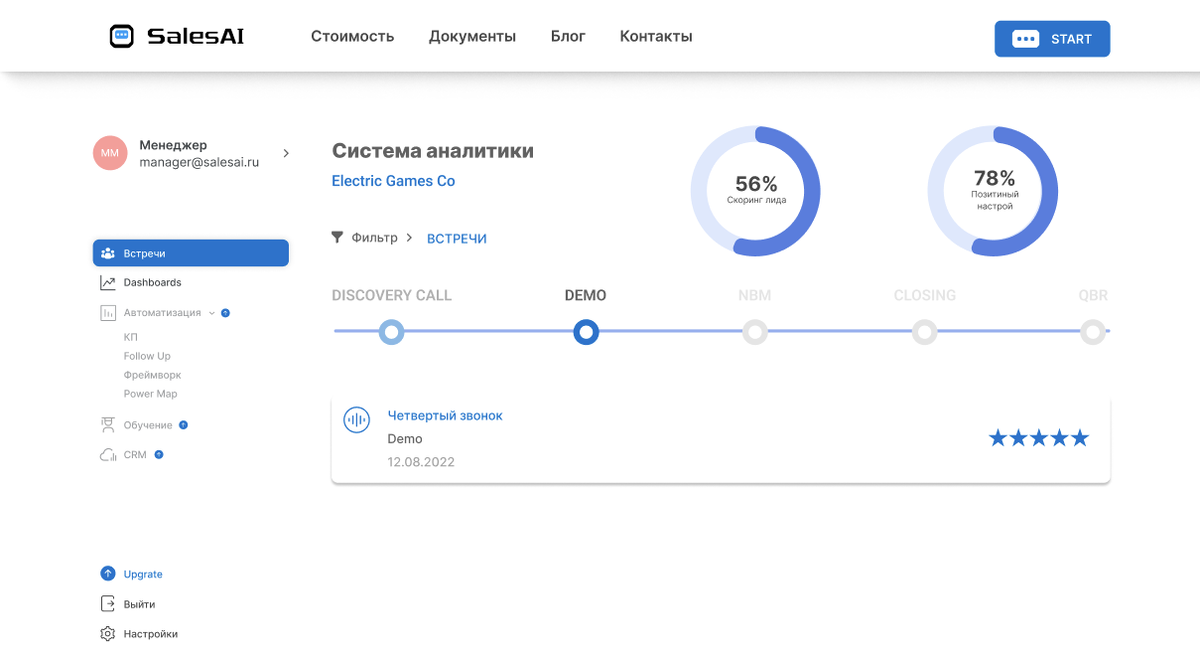Viewport: 1200px width, 658px height.
Task: Click the blue badge next to Автоматизация
Action: [x=225, y=313]
